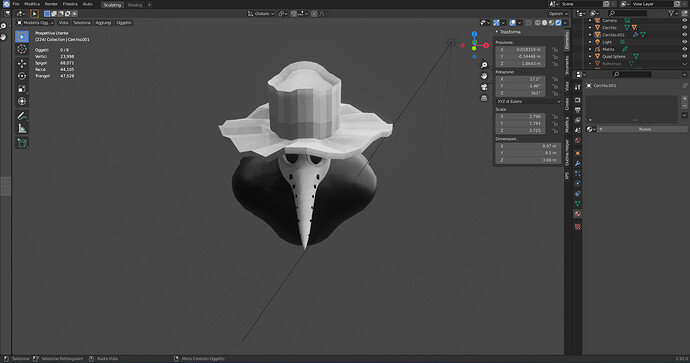Open the Material properties tab
Image resolution: width=690 pixels, height=363 pixels.
(577, 214)
